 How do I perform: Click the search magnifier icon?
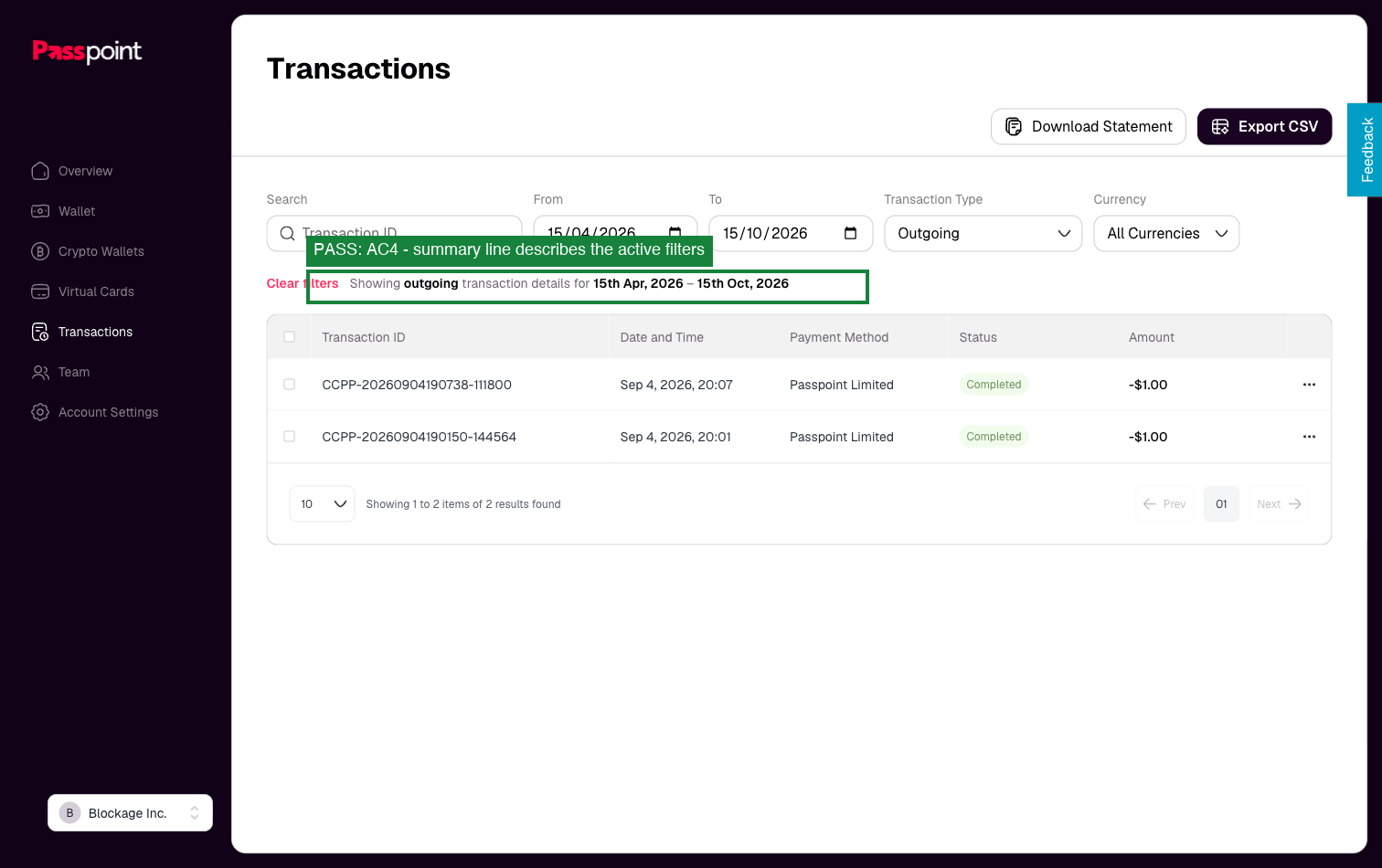[287, 233]
